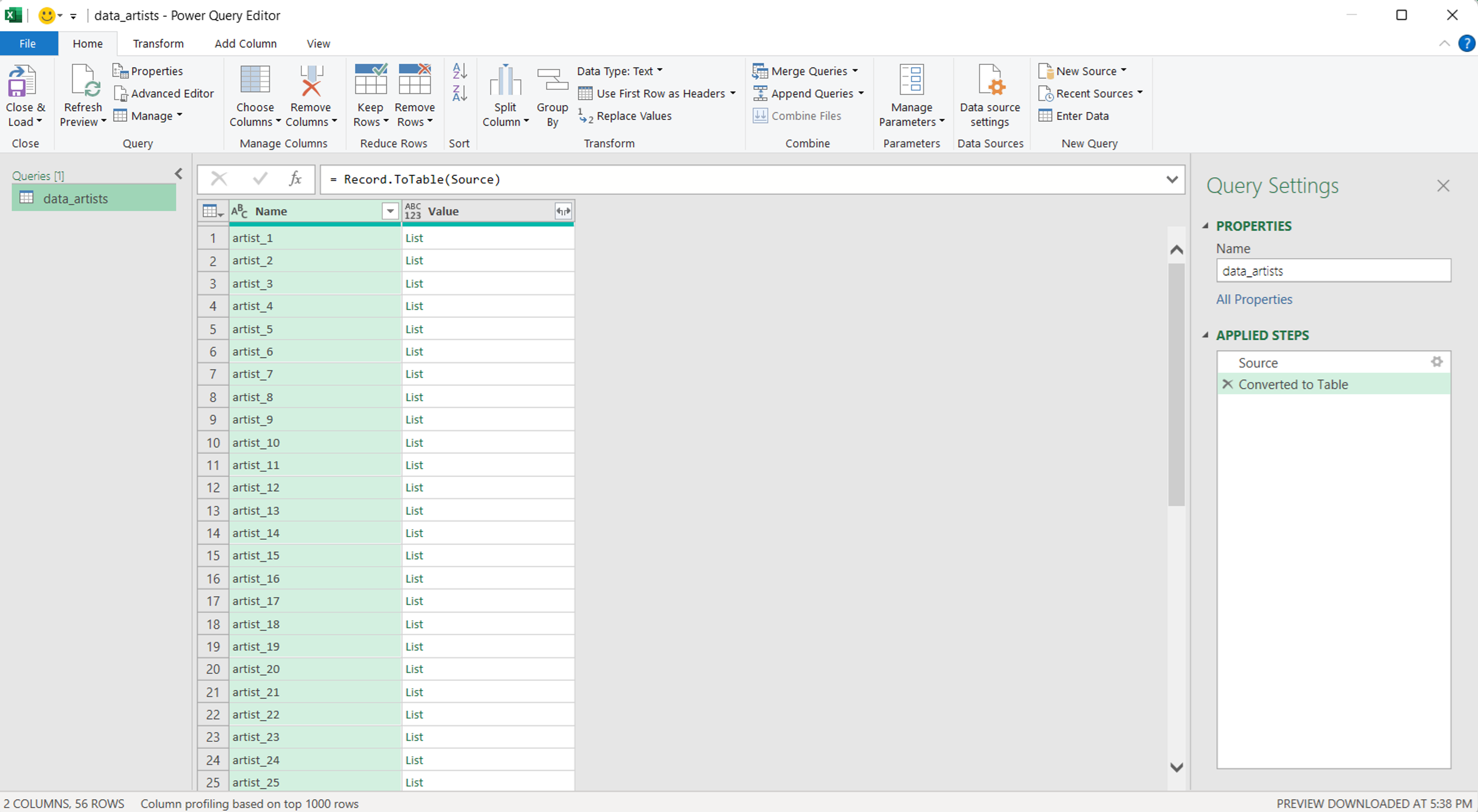Open Data Type: Text dropdown
Screen dimensions: 1478x812
[619, 71]
